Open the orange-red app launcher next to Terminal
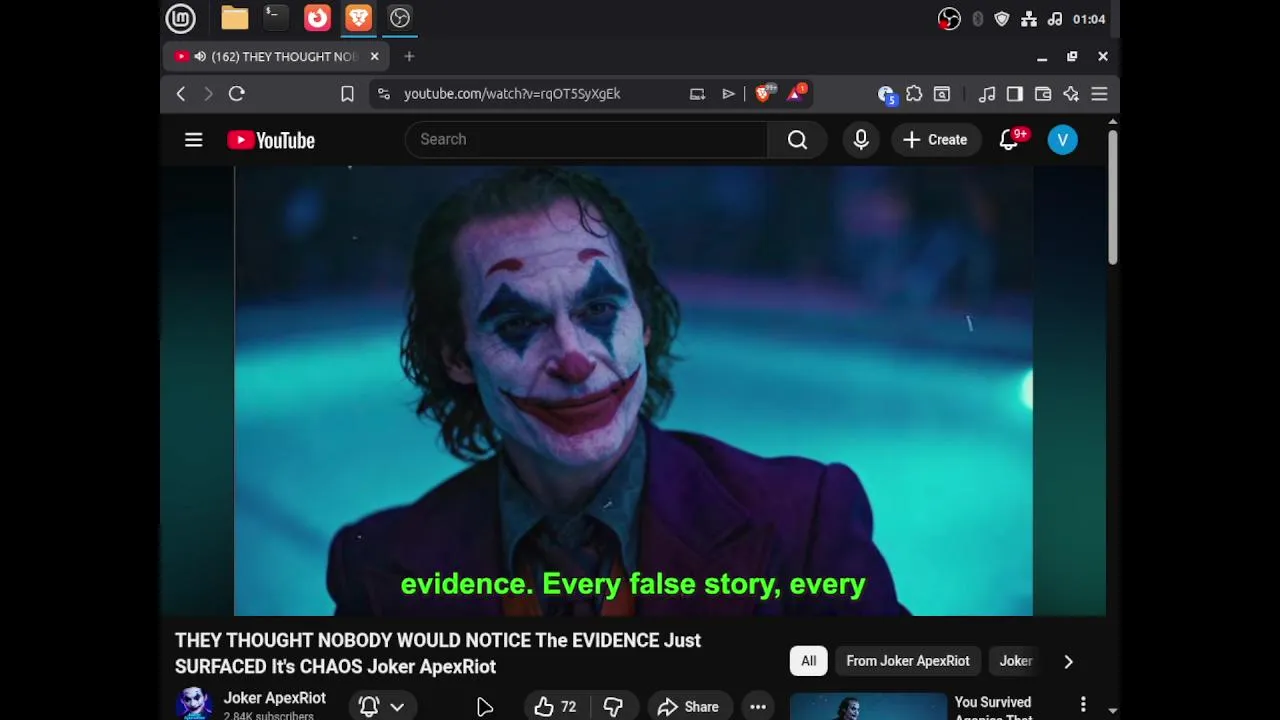The width and height of the screenshot is (1280, 720). click(x=317, y=18)
